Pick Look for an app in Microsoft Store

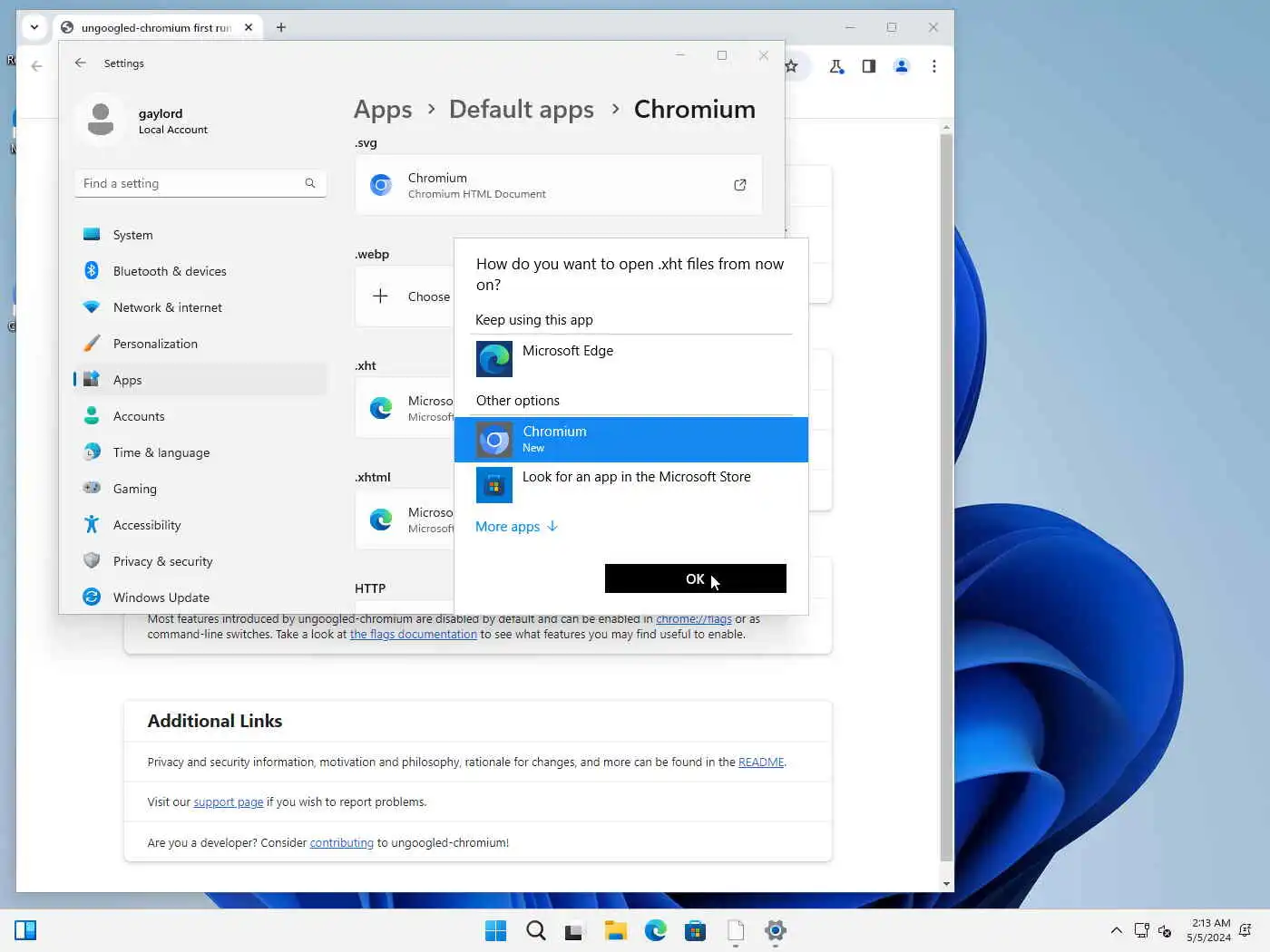pos(630,485)
